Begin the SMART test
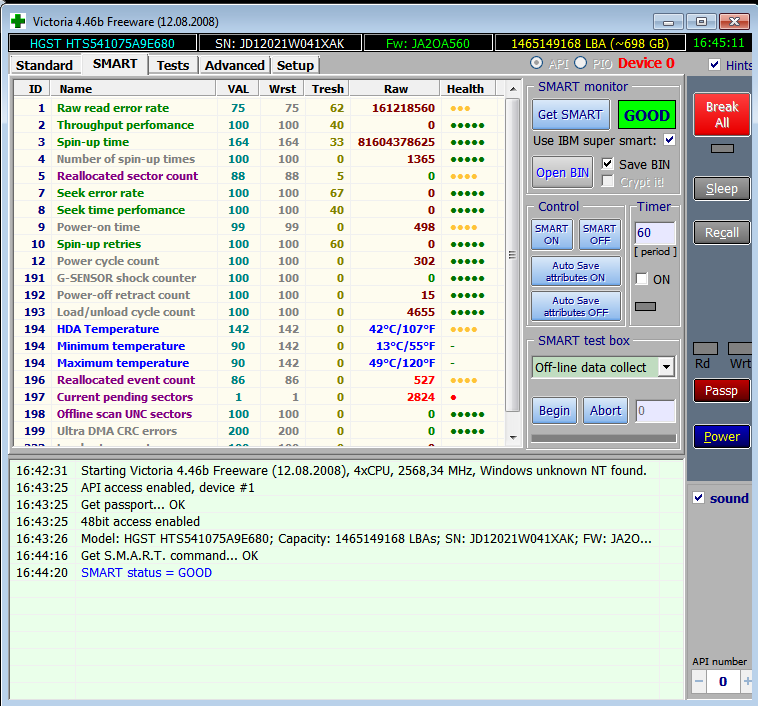 click(554, 411)
